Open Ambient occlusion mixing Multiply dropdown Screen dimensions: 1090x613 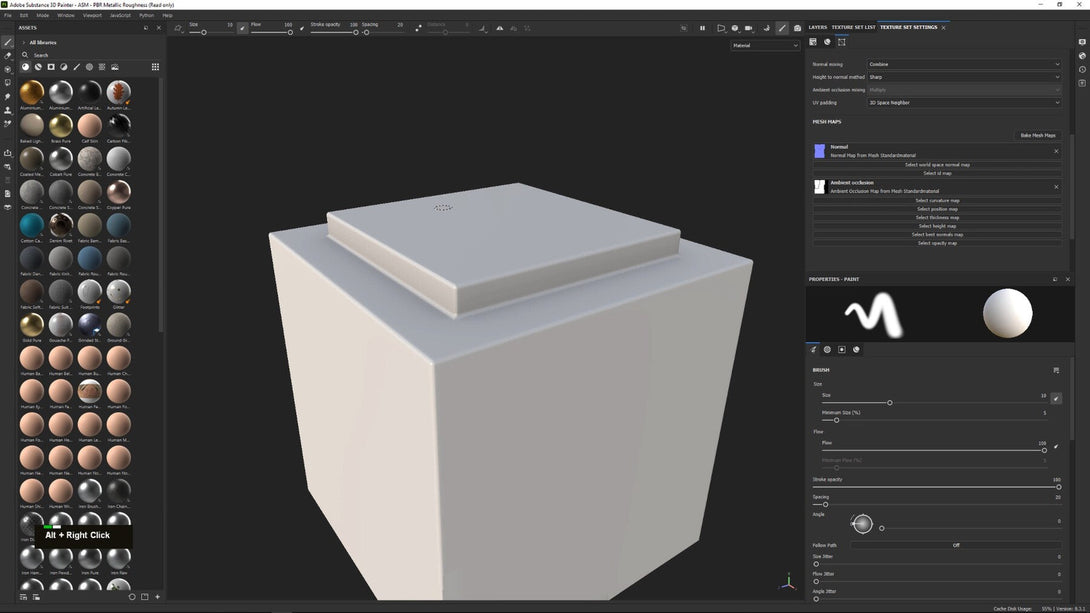tap(964, 90)
